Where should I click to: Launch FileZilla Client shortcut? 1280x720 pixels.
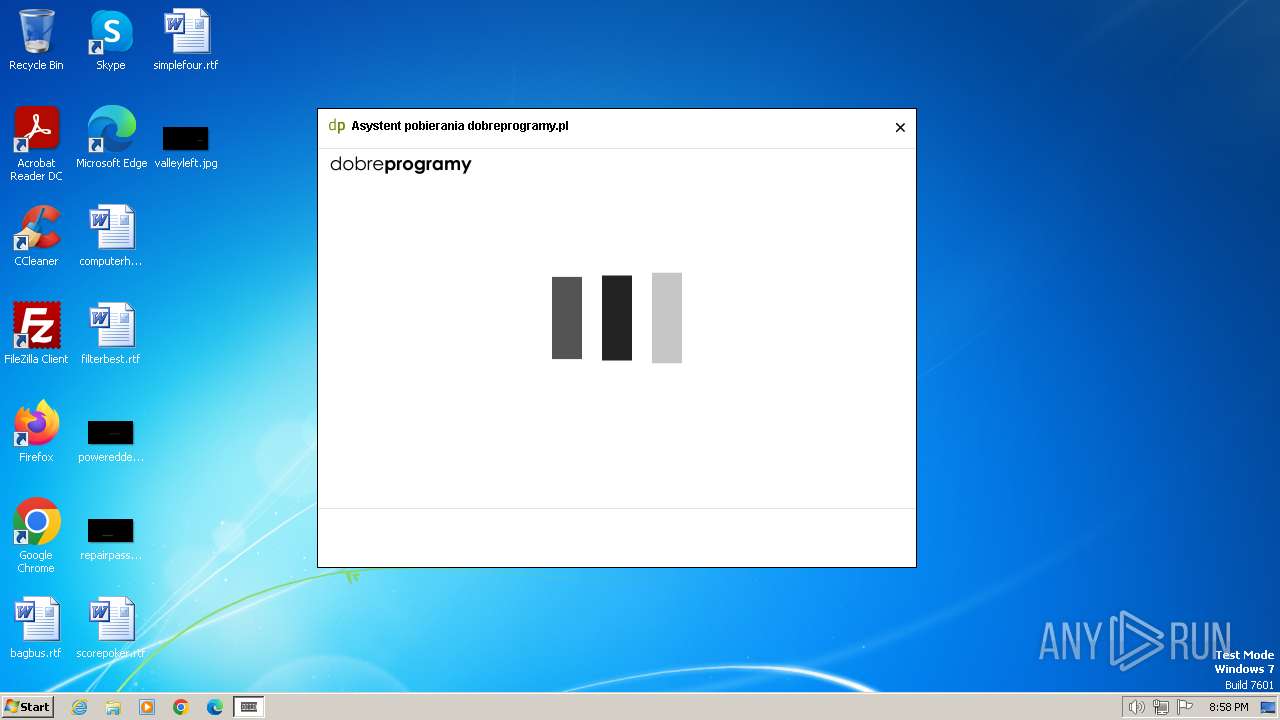tap(36, 334)
